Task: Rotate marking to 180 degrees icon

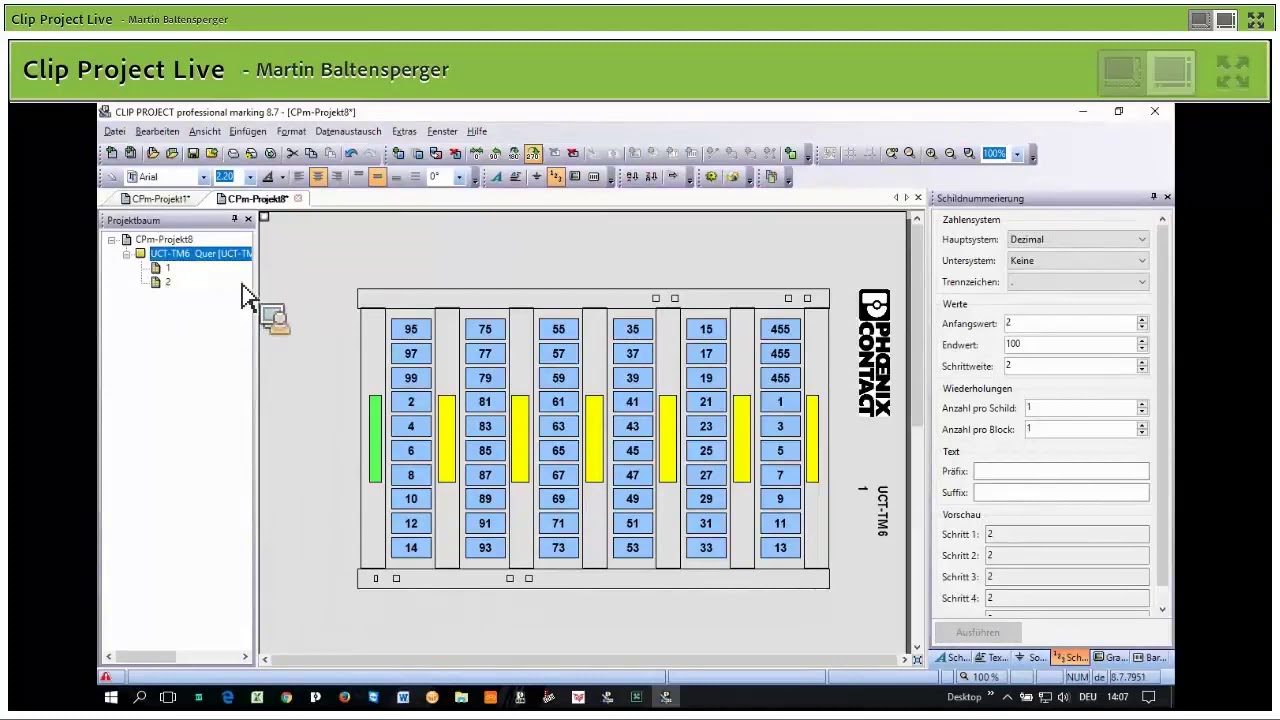Action: click(x=514, y=154)
